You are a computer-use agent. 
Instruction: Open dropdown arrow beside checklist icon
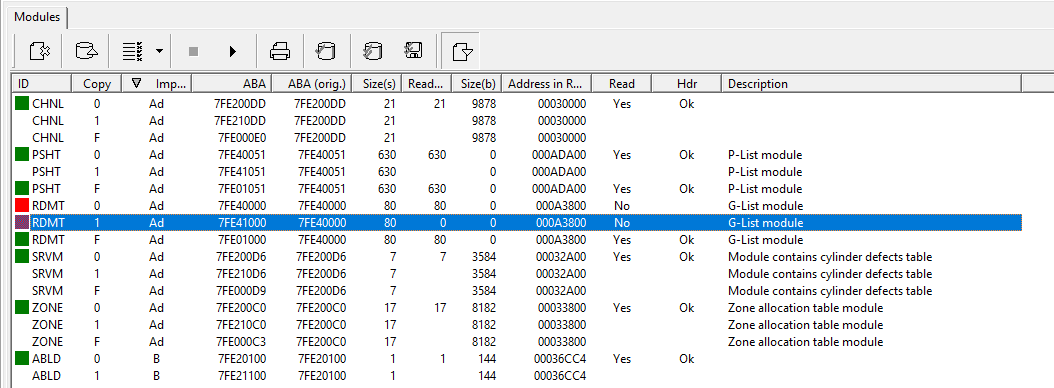tap(159, 51)
